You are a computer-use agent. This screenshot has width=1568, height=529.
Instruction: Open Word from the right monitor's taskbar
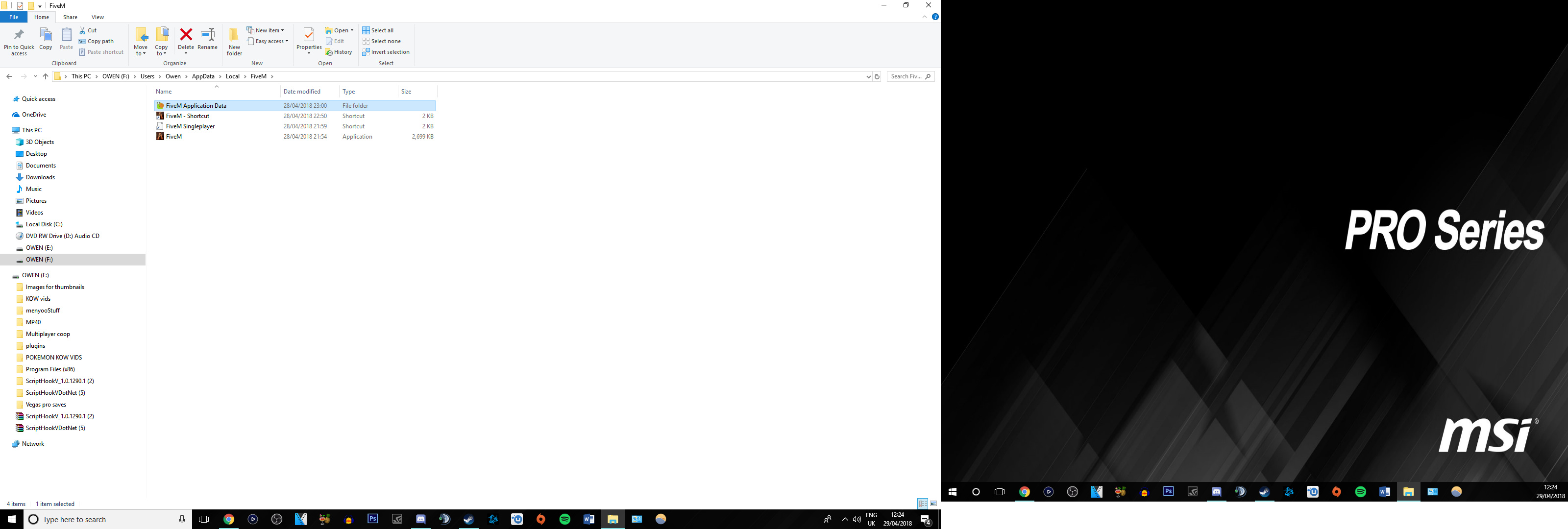[1384, 492]
